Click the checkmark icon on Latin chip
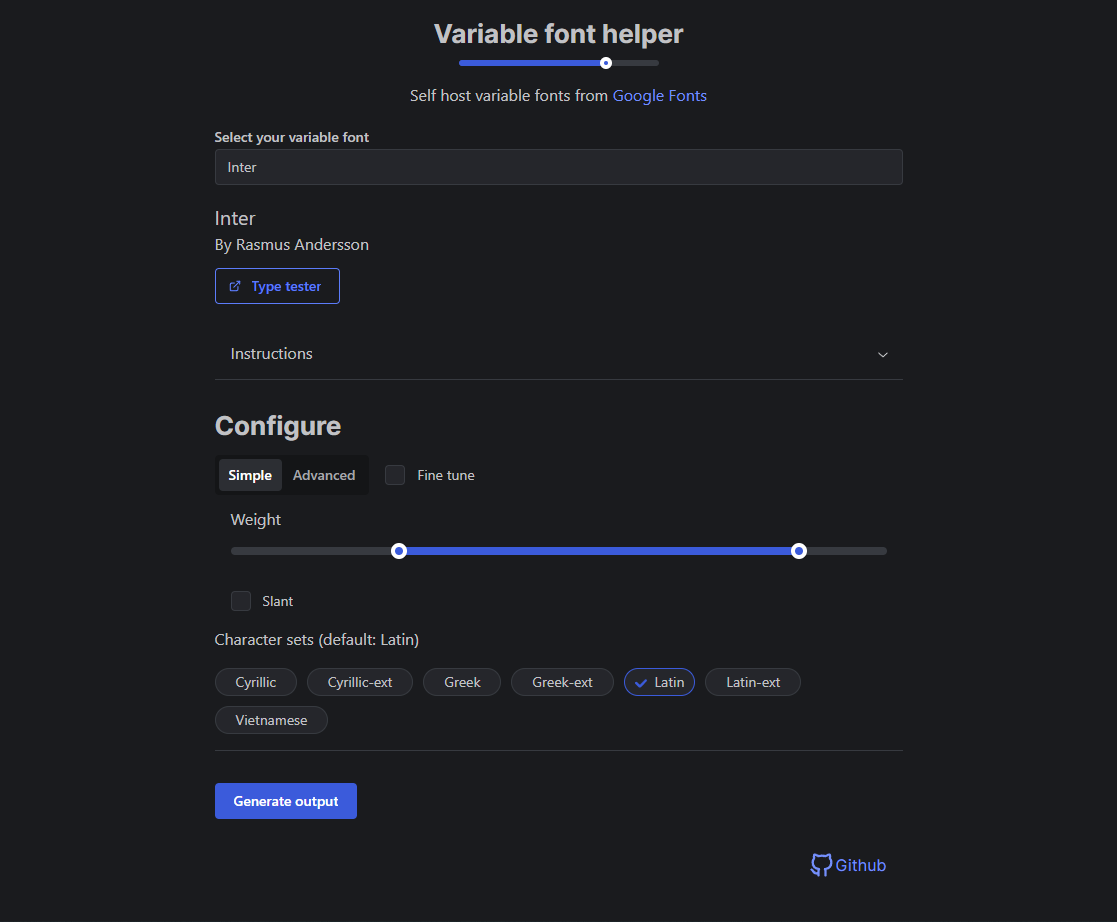This screenshot has height=922, width=1117. (x=641, y=683)
